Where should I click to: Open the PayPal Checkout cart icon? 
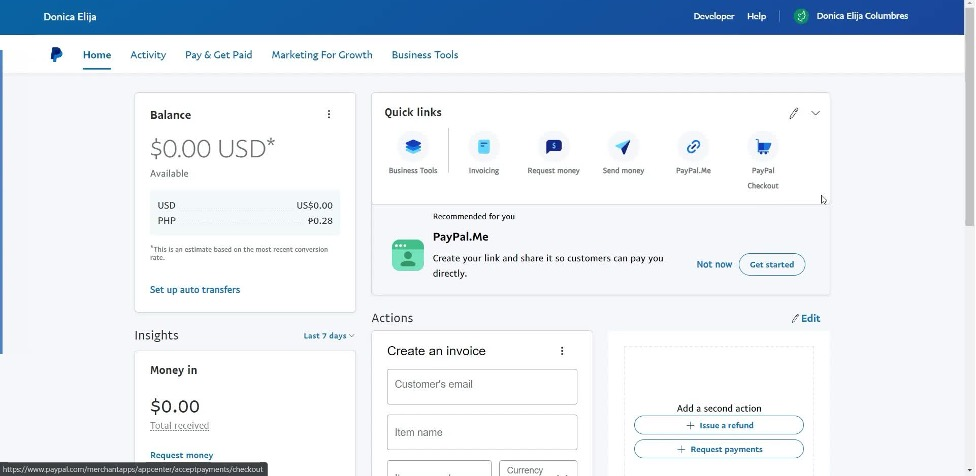coord(763,147)
